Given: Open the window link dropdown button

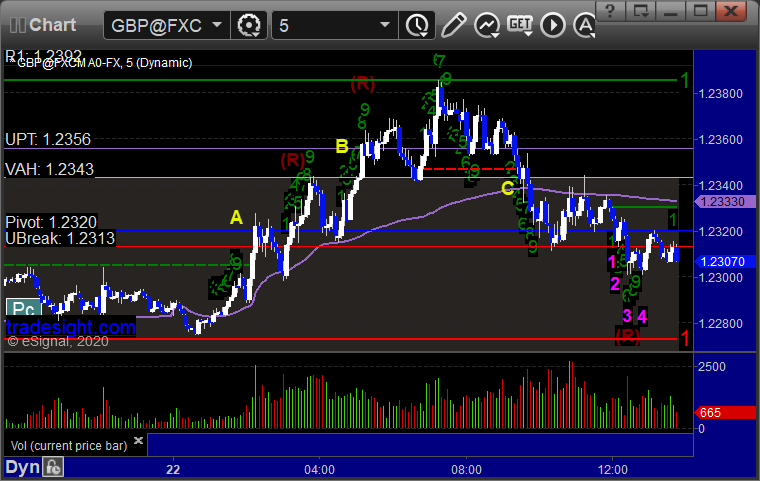Looking at the screenshot, I should (x=640, y=10).
